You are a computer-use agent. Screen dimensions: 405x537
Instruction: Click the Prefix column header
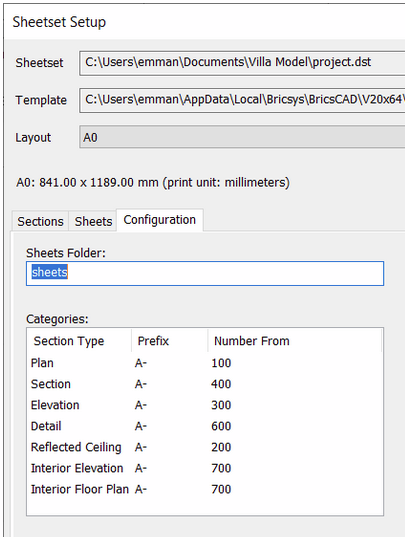(x=169, y=341)
